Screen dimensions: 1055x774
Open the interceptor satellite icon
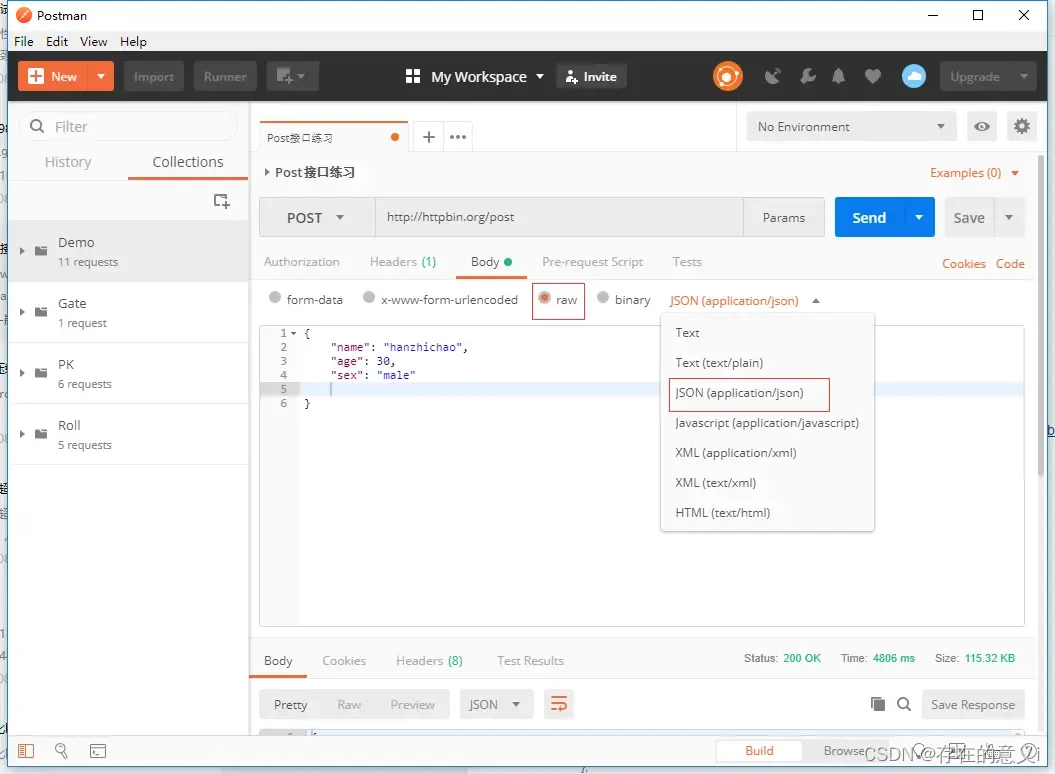(772, 76)
